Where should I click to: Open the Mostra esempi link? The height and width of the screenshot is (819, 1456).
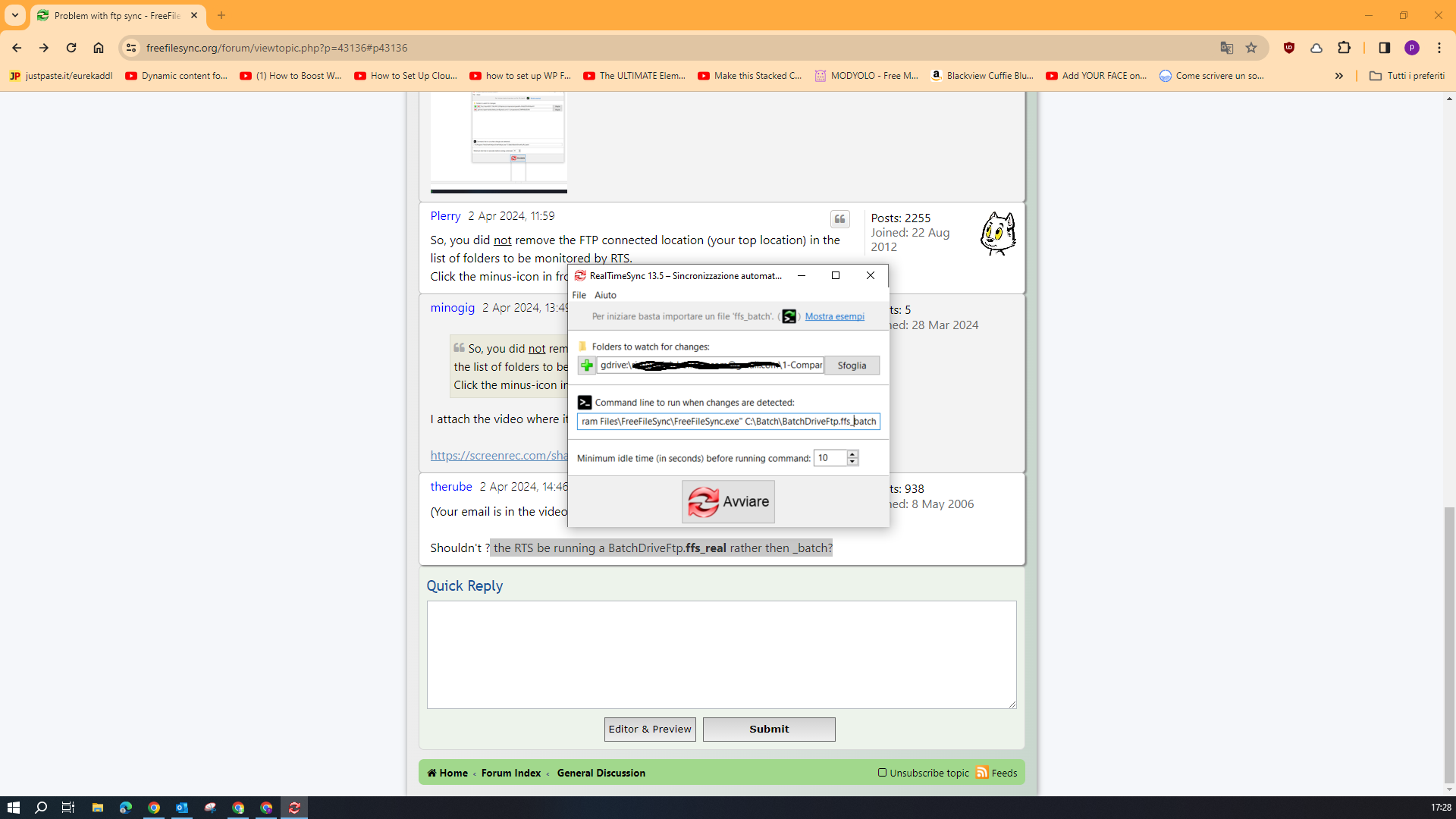pos(834,317)
